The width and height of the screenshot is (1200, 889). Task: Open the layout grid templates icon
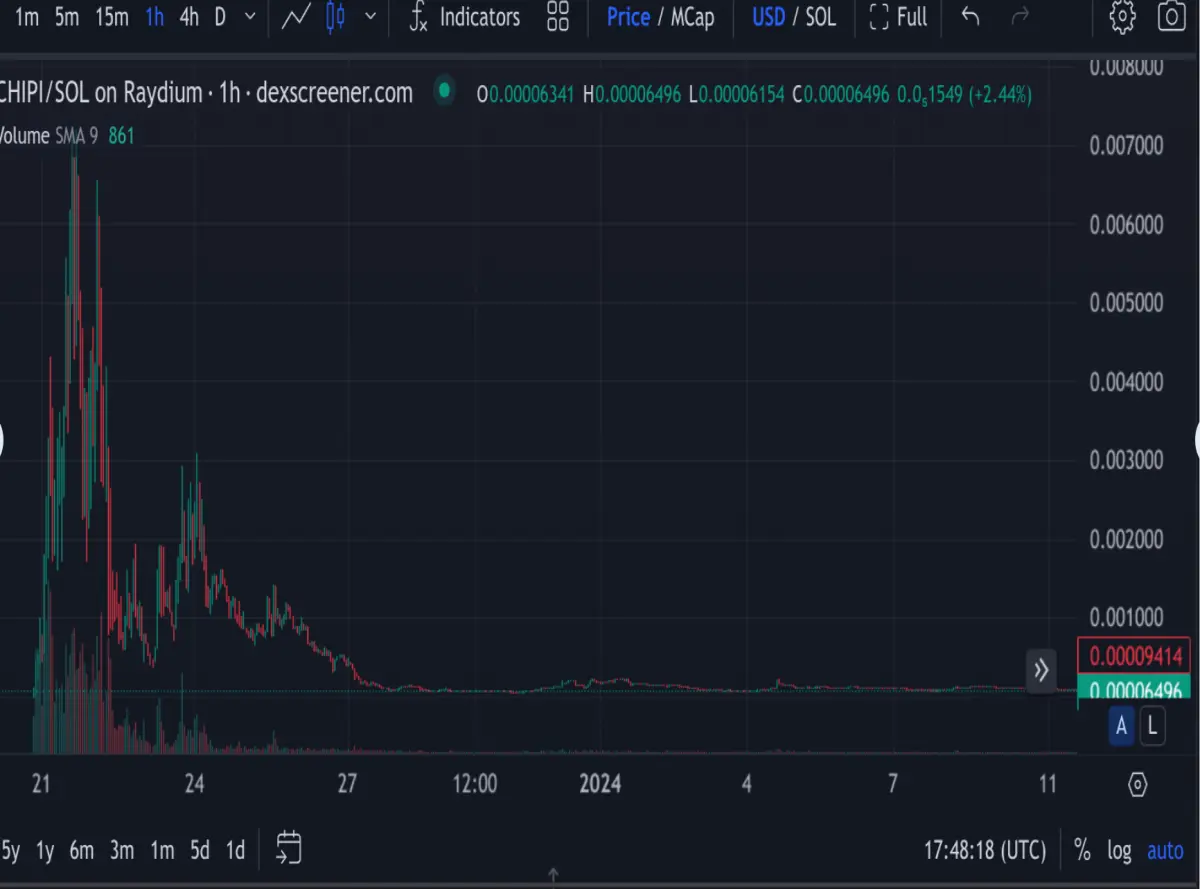click(558, 17)
